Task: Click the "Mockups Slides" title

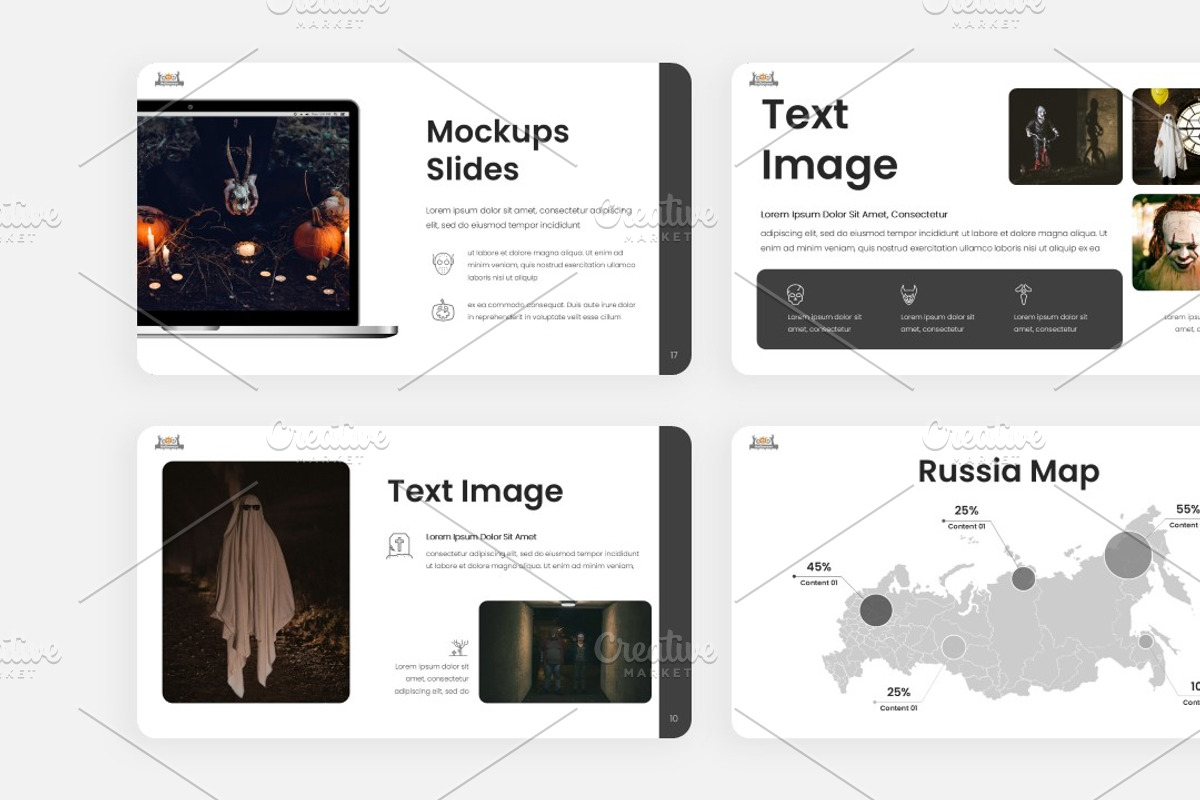Action: click(x=498, y=150)
